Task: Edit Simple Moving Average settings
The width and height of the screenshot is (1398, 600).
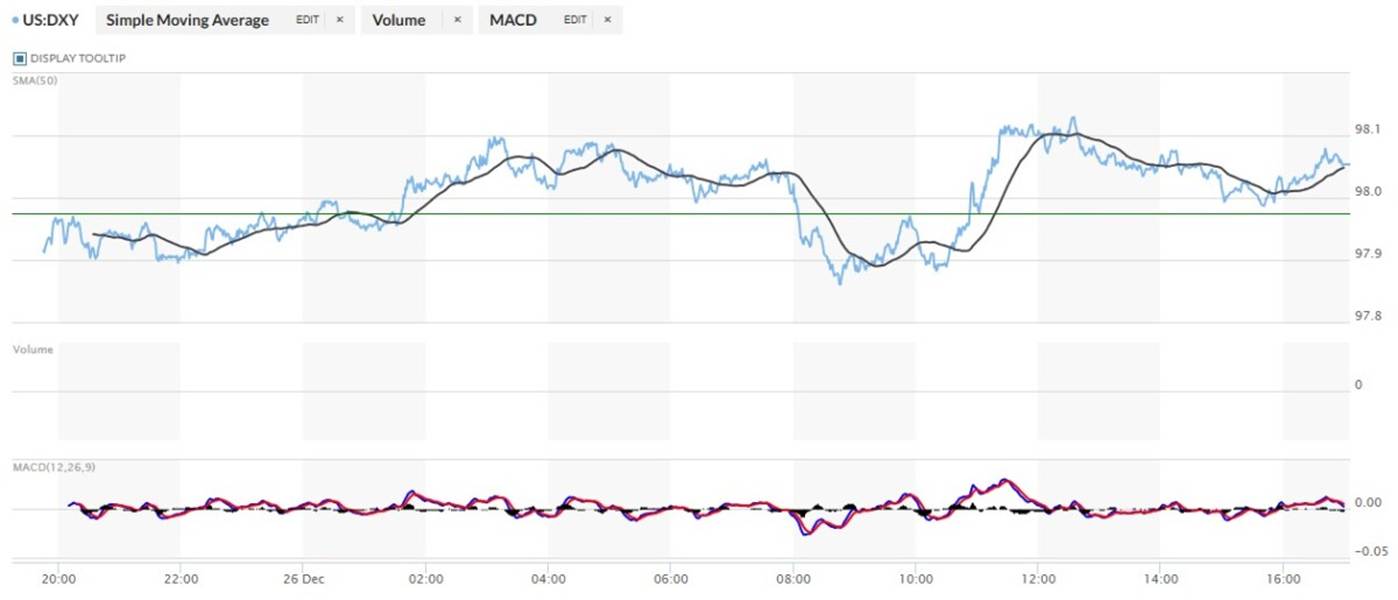Action: pyautogui.click(x=307, y=20)
